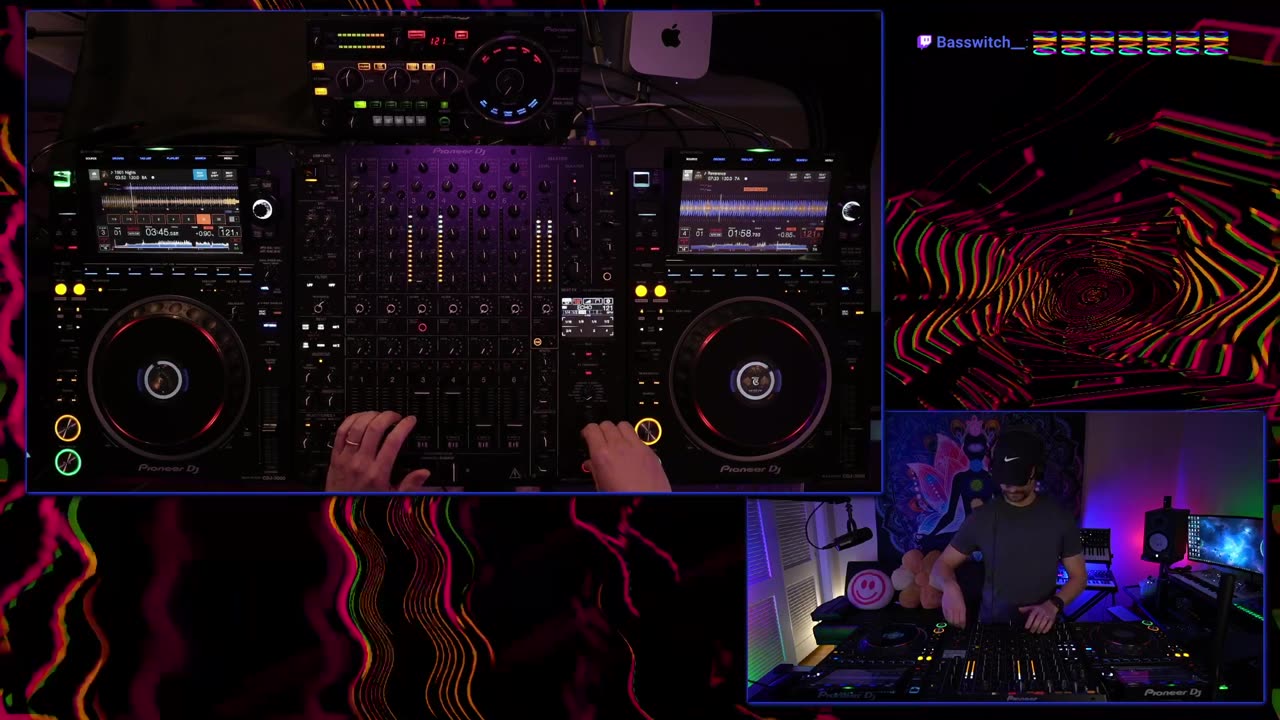This screenshot has width=1280, height=720.
Task: Click the white lit media indicator on right CDJ
Action: coord(641,180)
